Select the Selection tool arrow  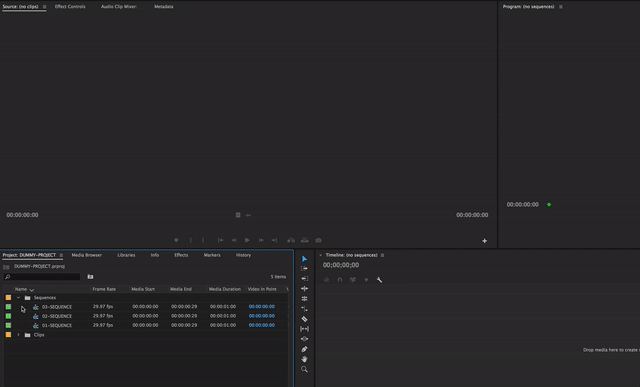coord(304,259)
